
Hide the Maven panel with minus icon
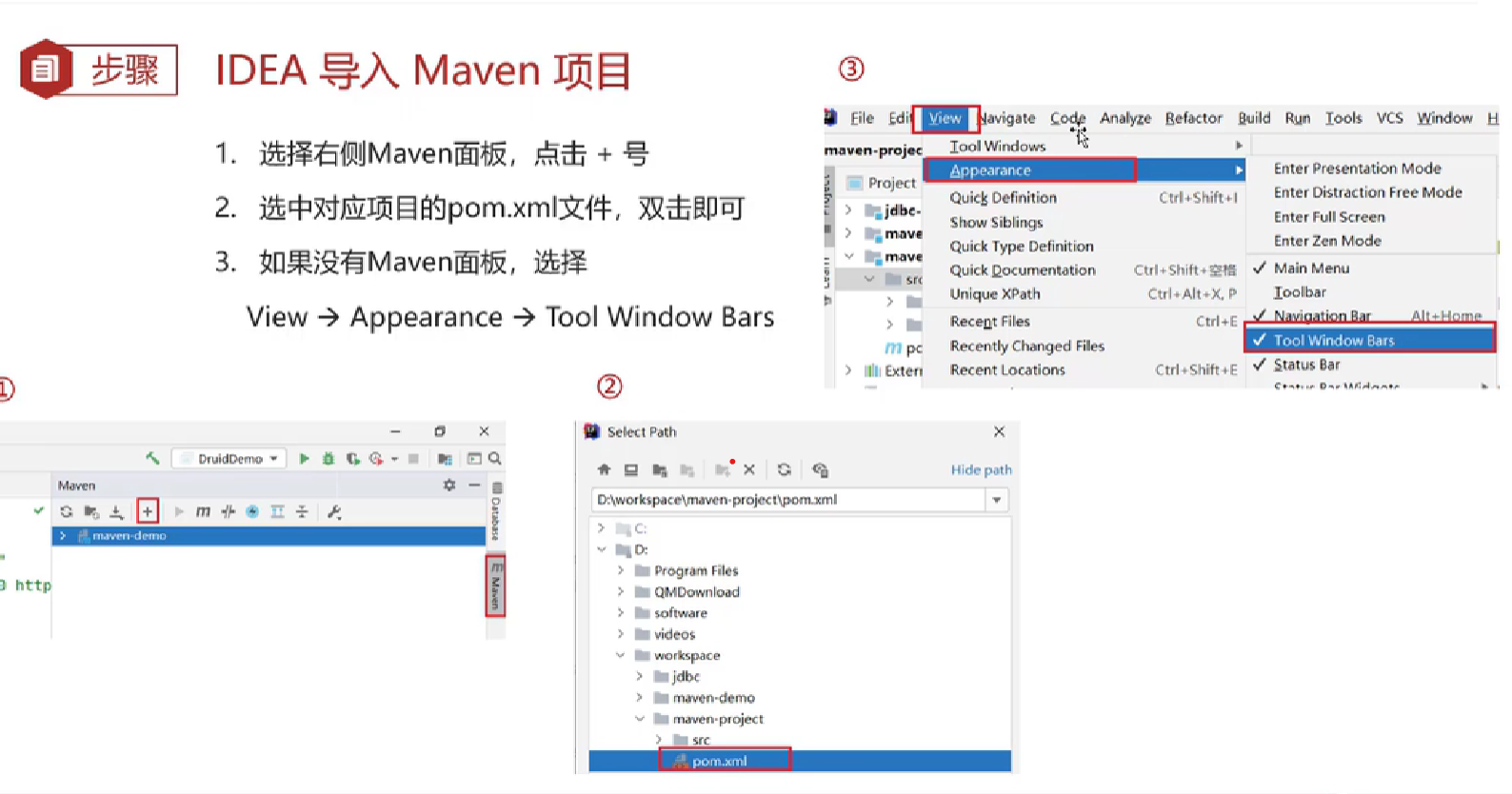pos(474,485)
